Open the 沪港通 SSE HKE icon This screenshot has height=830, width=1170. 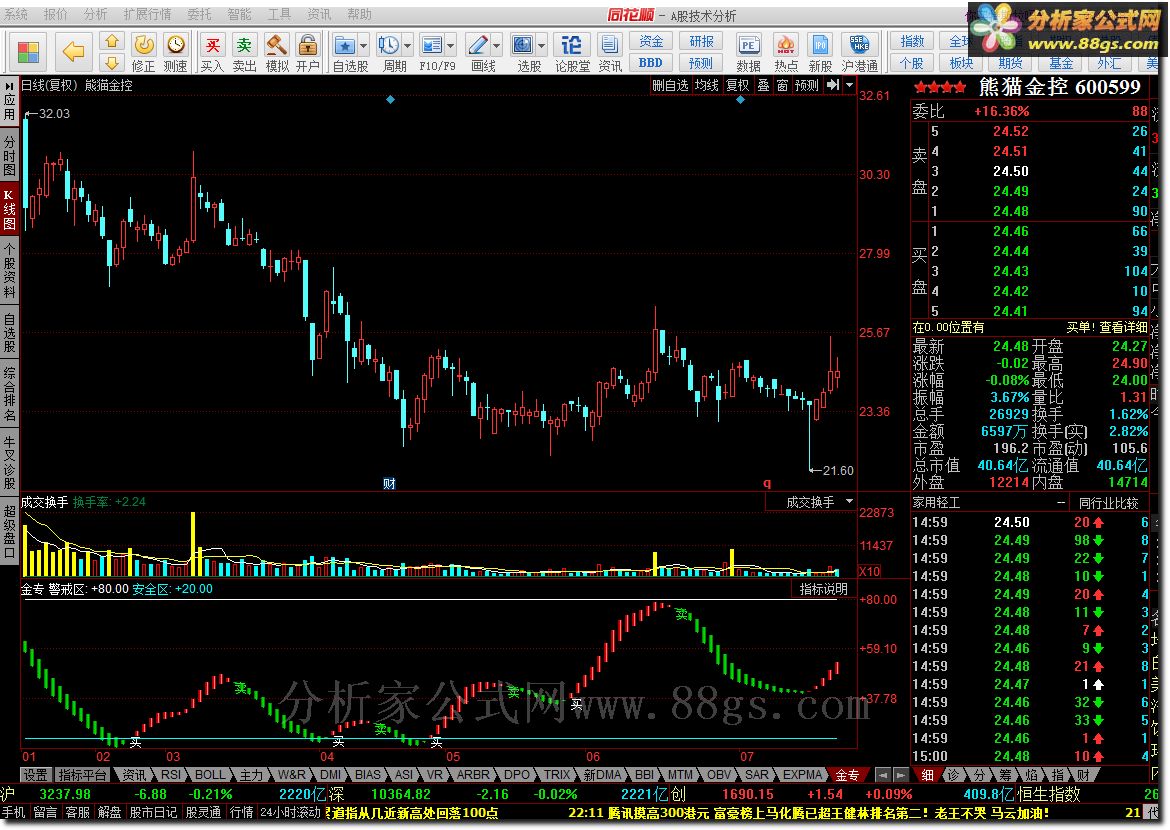point(860,52)
